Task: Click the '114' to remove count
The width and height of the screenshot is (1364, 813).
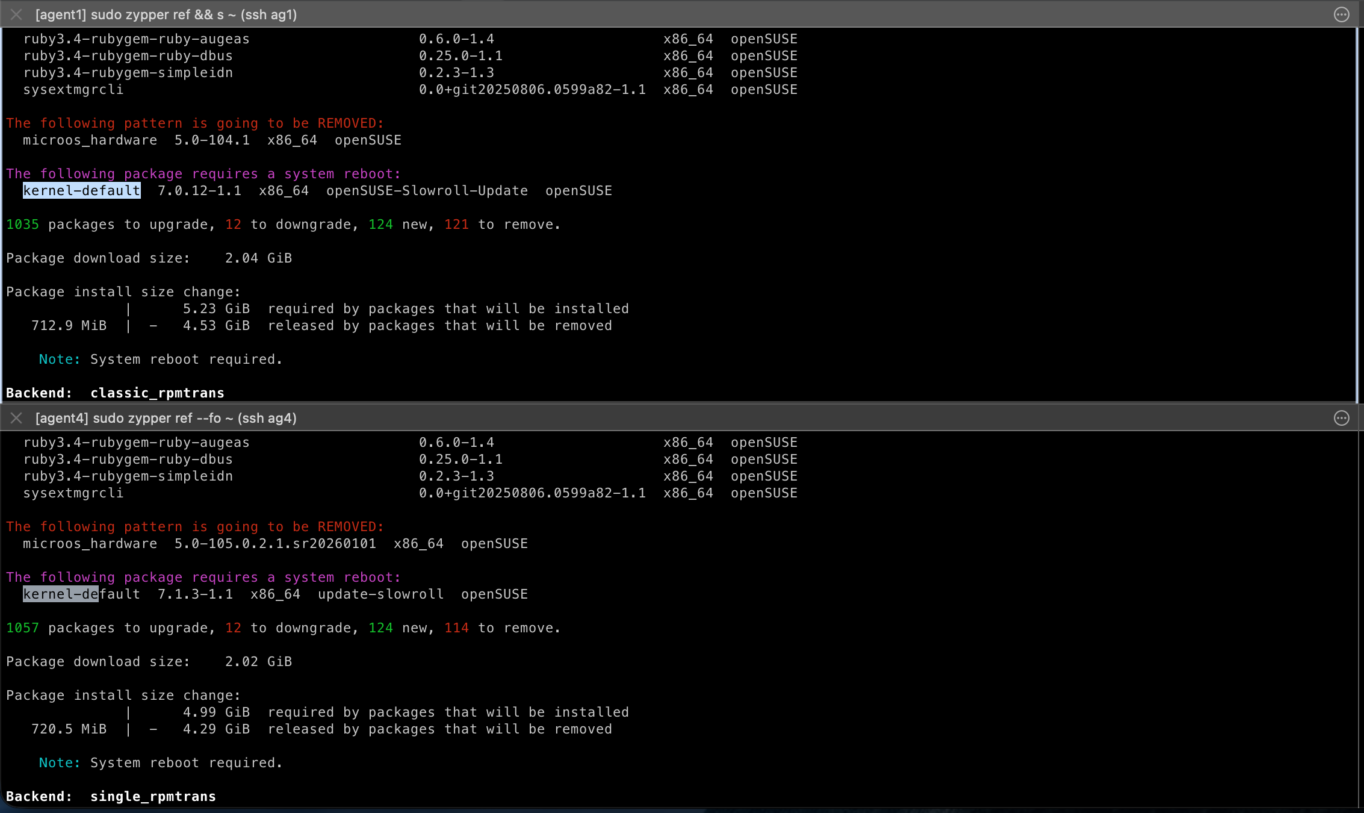Action: coord(456,628)
